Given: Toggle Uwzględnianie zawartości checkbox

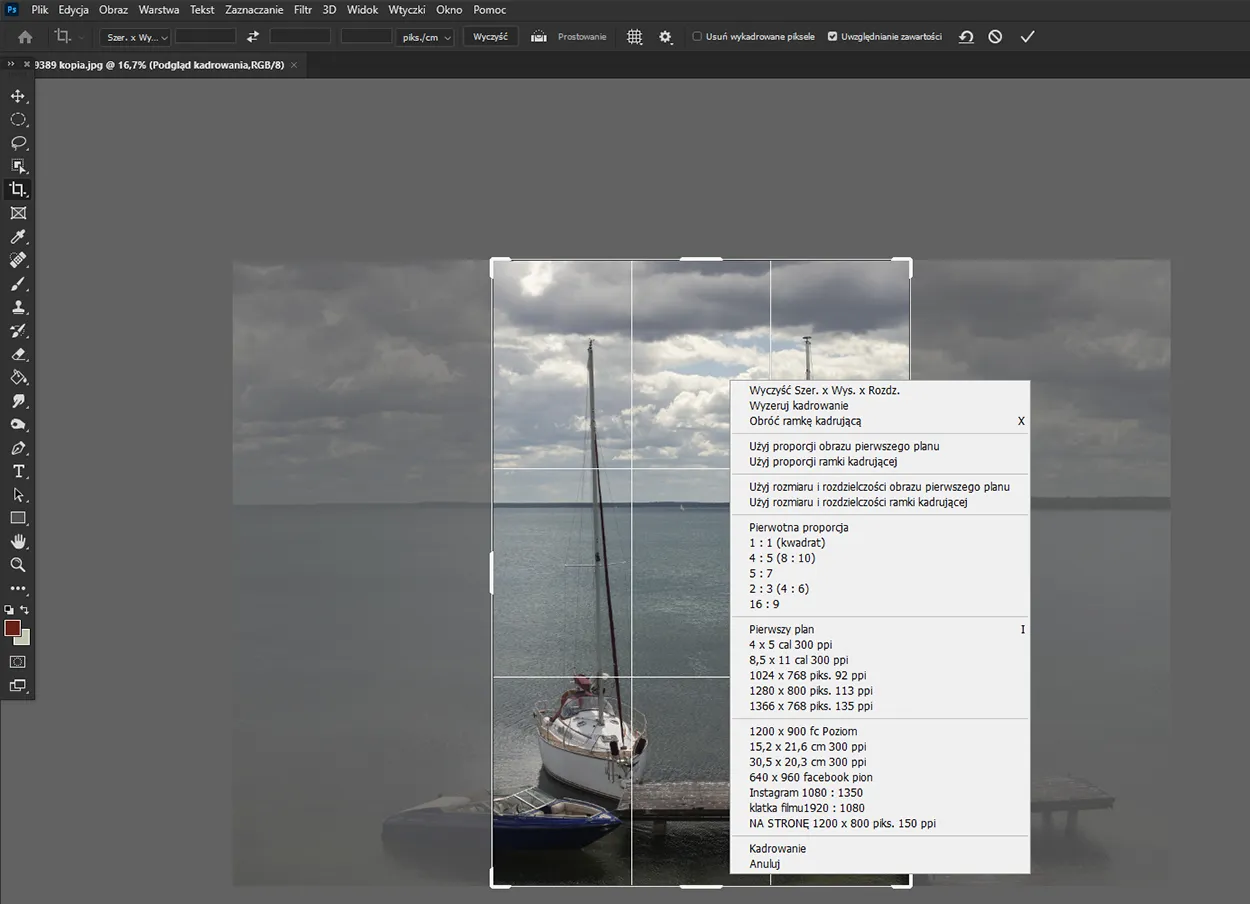Looking at the screenshot, I should (x=832, y=37).
